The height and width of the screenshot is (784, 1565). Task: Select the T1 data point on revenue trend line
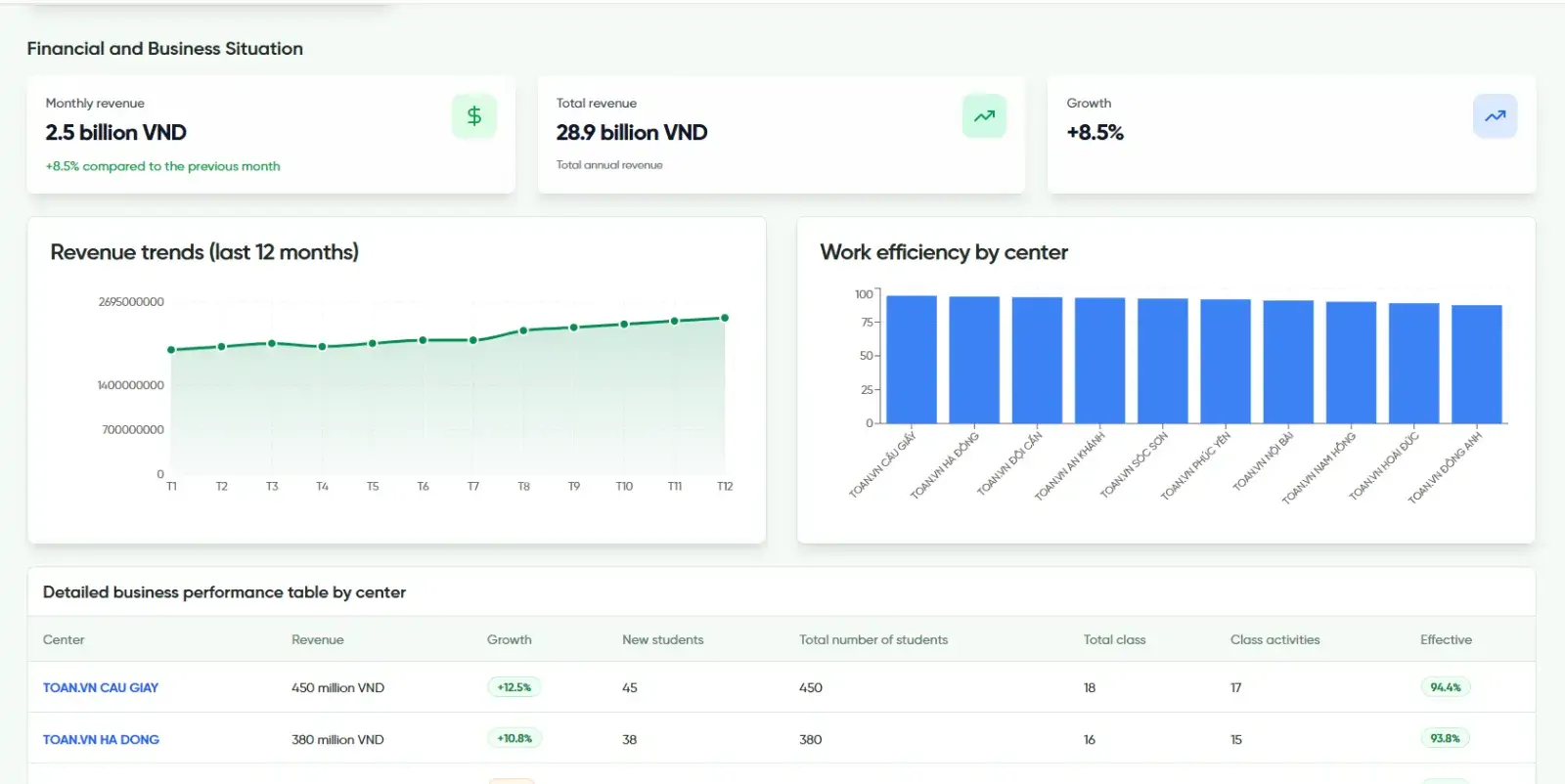pos(171,350)
